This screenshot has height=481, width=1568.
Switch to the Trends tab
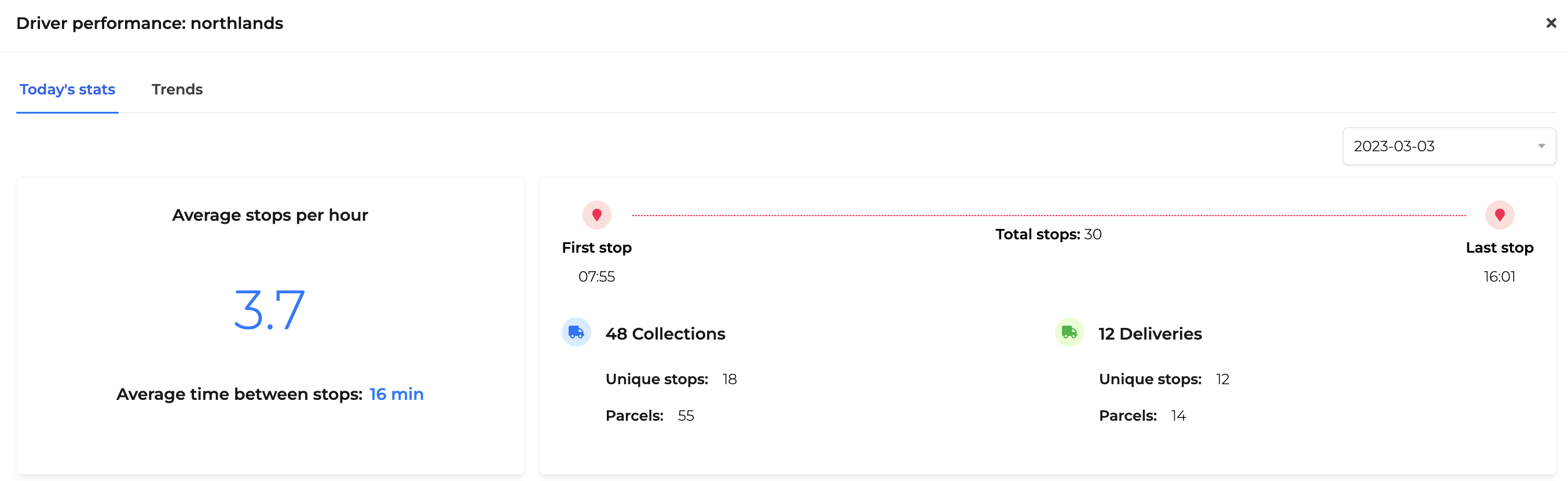[177, 89]
